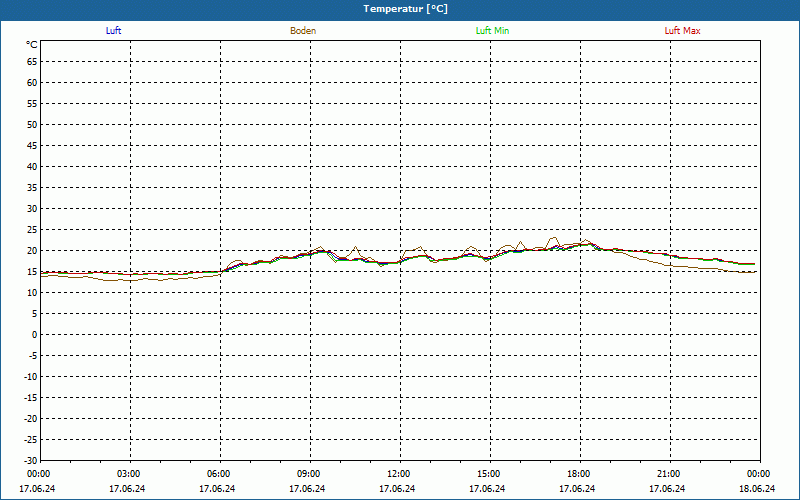Click the 17.06.24 date under 12:00
The image size is (800, 500).
(397, 489)
